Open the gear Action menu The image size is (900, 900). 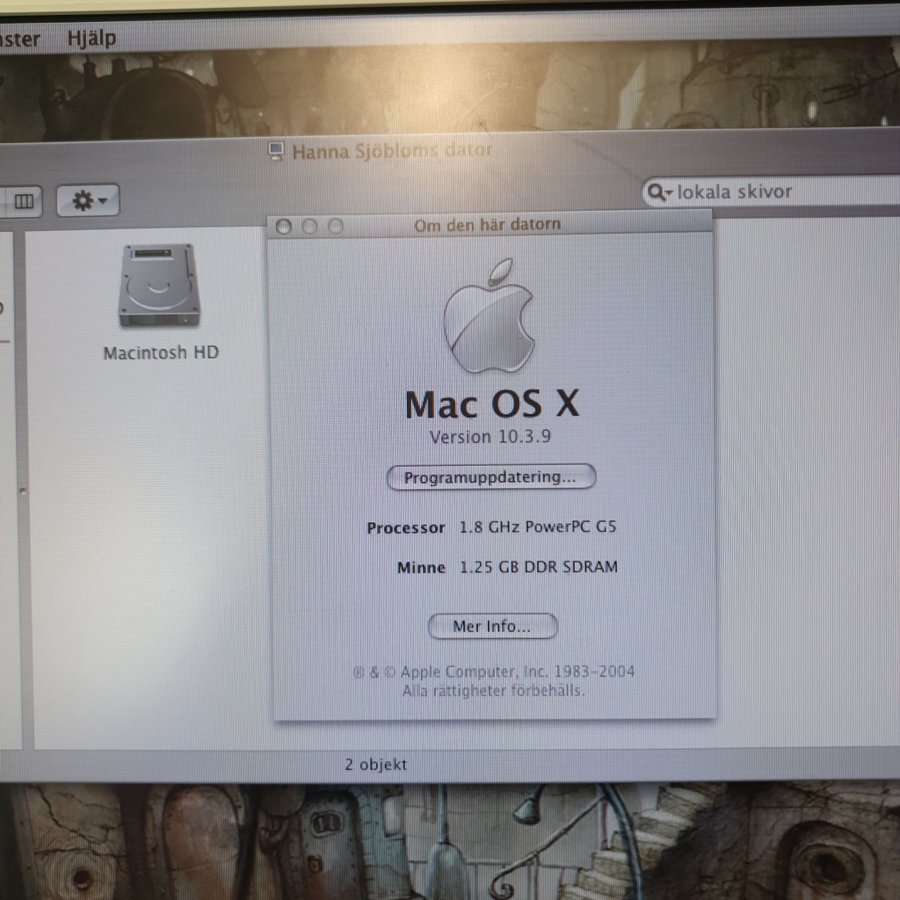tap(88, 202)
